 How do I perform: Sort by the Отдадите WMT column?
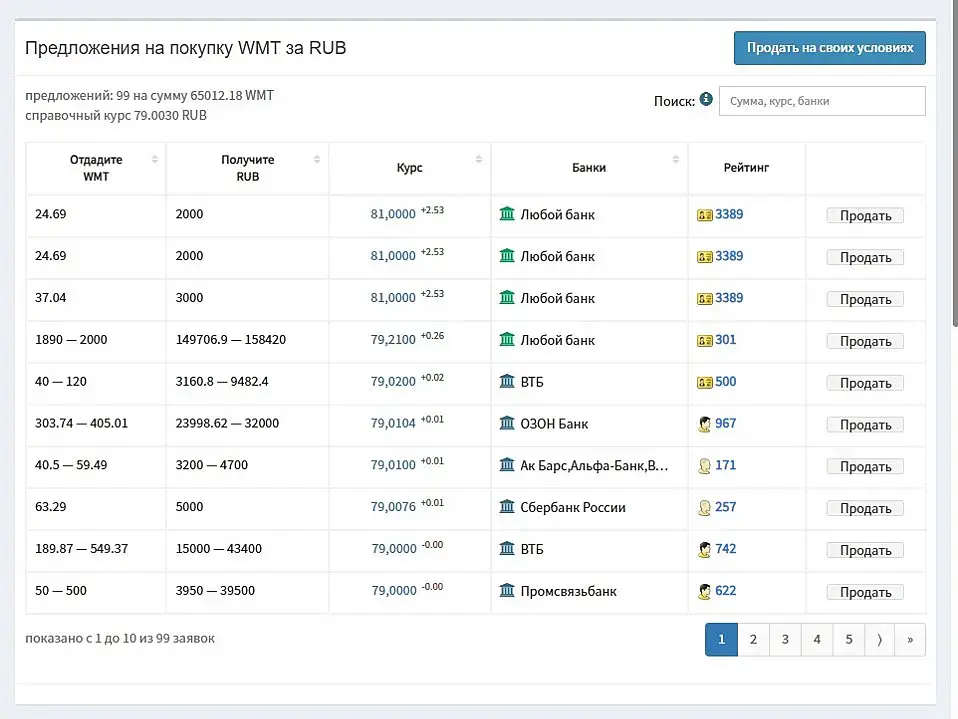[x=96, y=168]
